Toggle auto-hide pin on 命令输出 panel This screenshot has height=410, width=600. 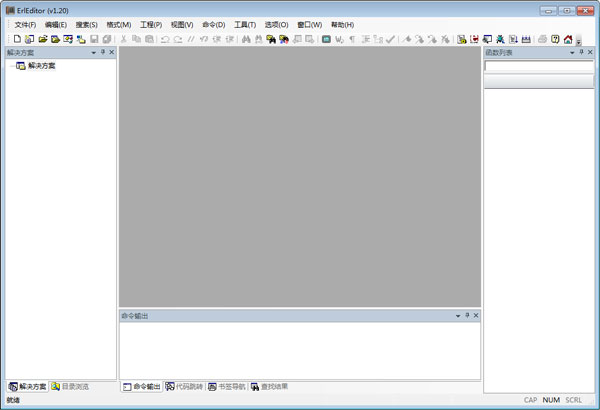tap(466, 315)
